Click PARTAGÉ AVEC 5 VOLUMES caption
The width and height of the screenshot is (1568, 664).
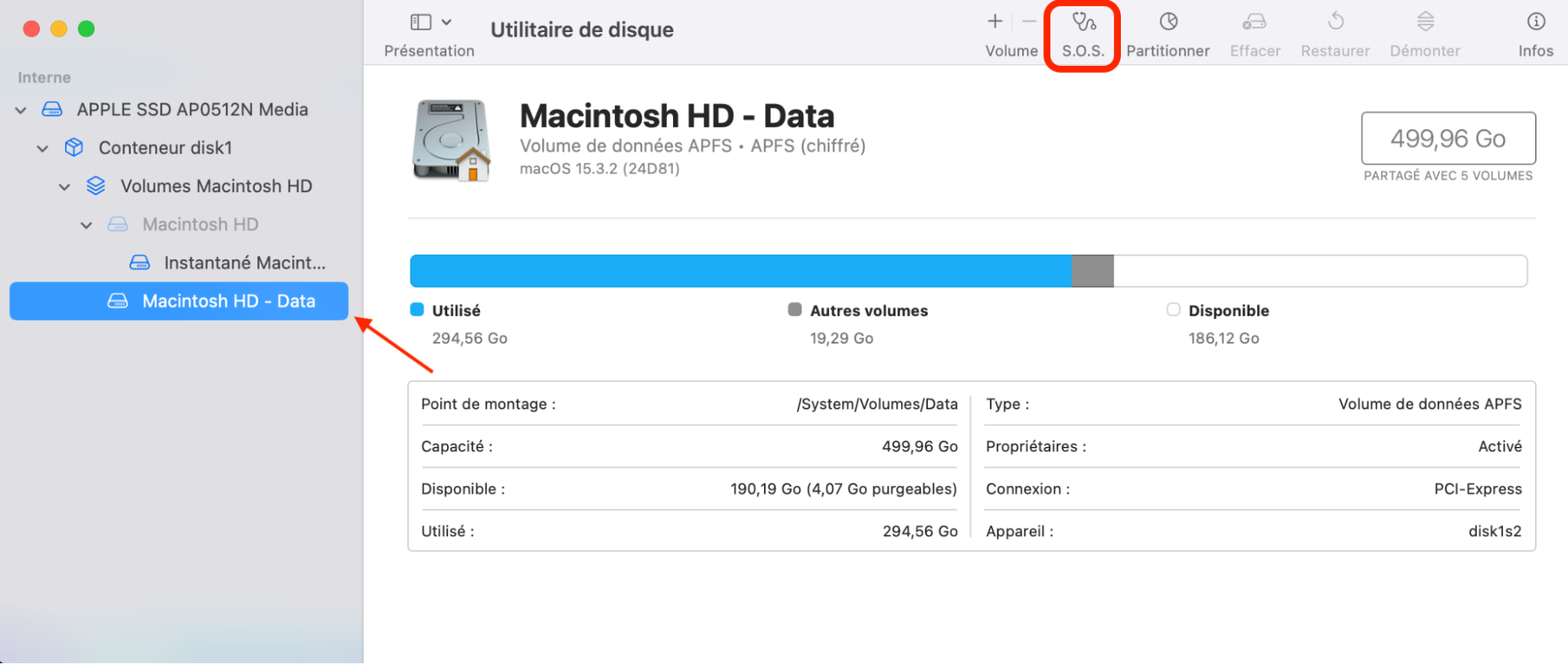pyautogui.click(x=1448, y=176)
